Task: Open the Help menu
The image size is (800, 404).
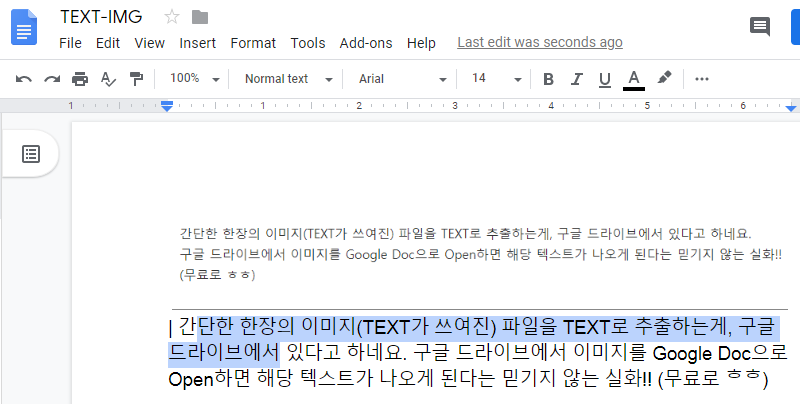Action: [421, 43]
